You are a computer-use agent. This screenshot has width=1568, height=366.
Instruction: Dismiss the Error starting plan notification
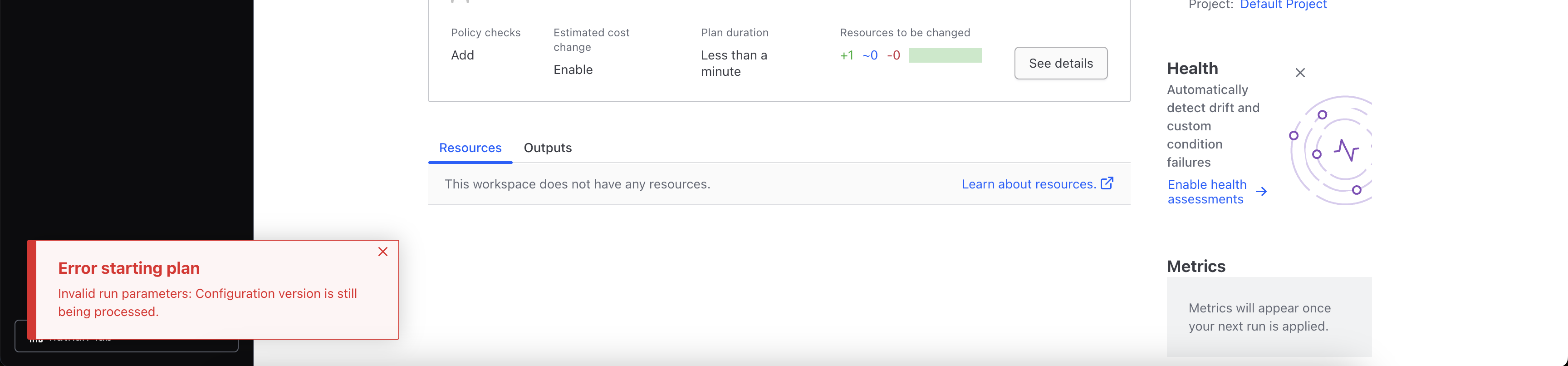pyautogui.click(x=382, y=252)
